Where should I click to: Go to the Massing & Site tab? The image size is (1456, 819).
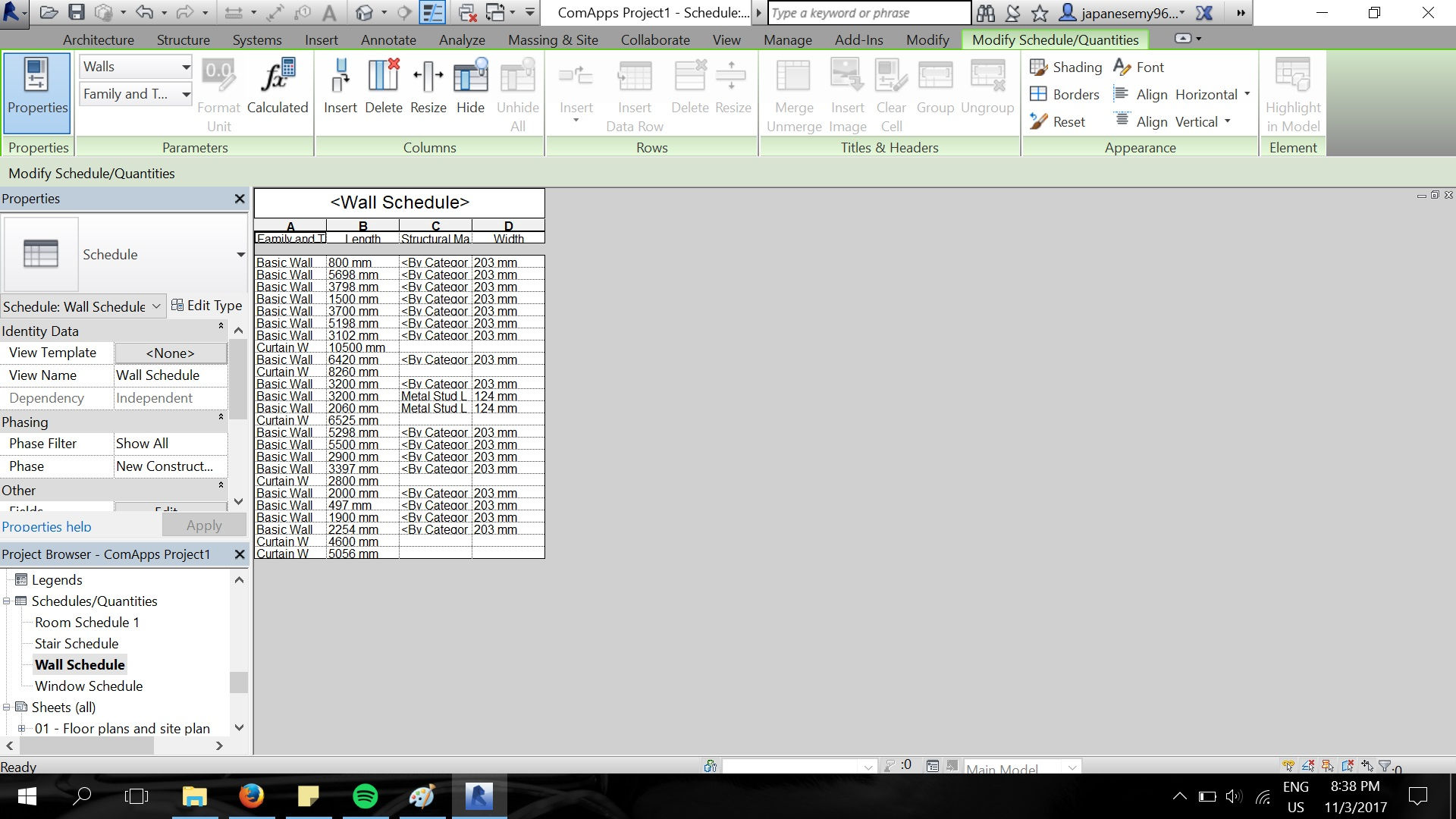553,39
